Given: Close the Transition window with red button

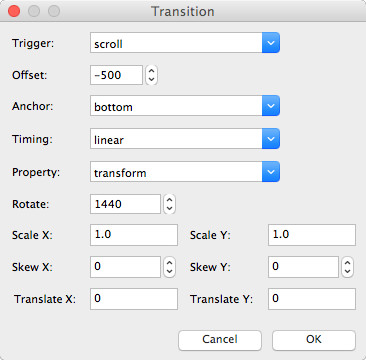Looking at the screenshot, I should point(14,11).
